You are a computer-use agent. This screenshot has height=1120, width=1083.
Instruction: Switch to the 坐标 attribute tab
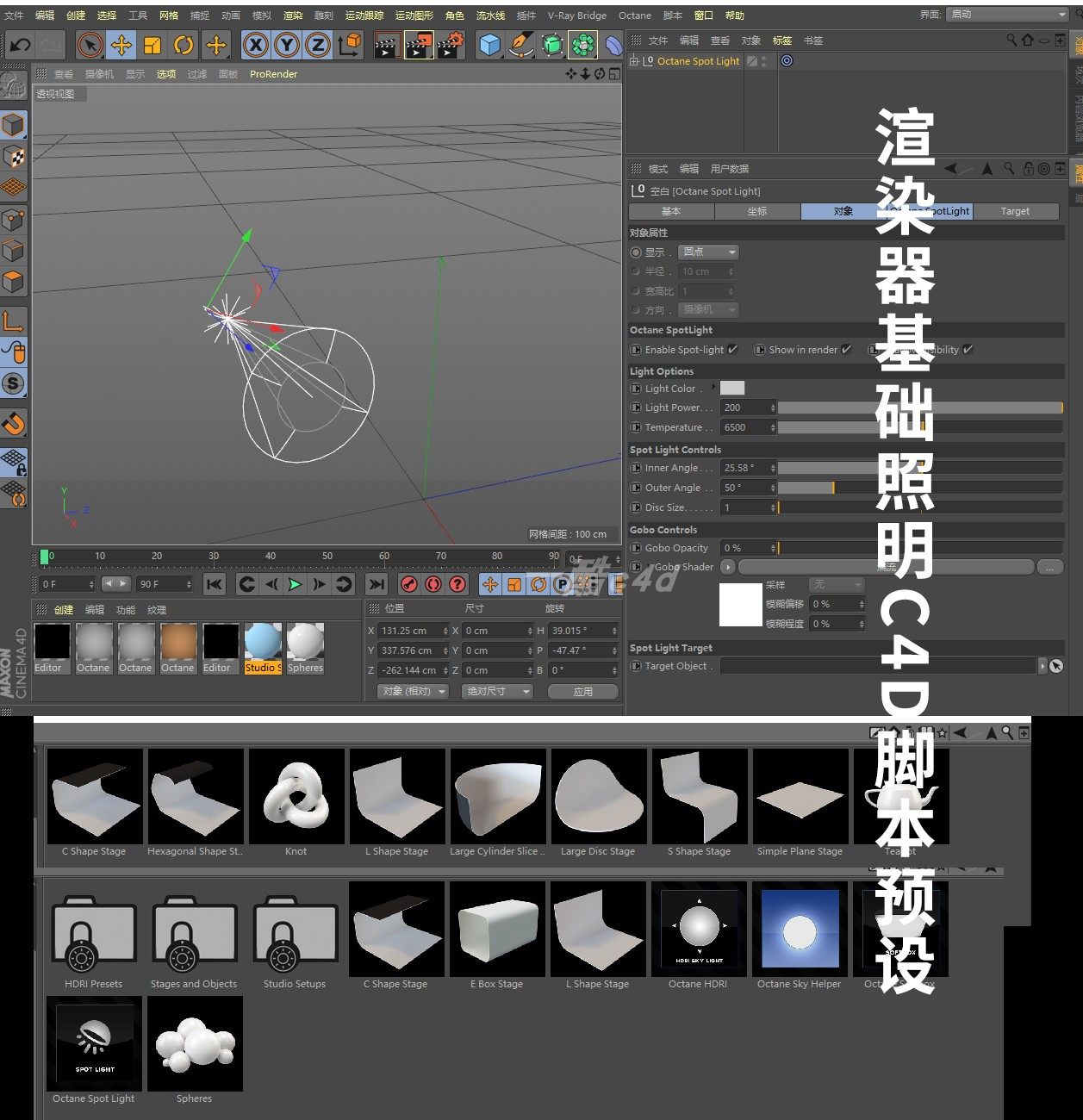pos(757,211)
